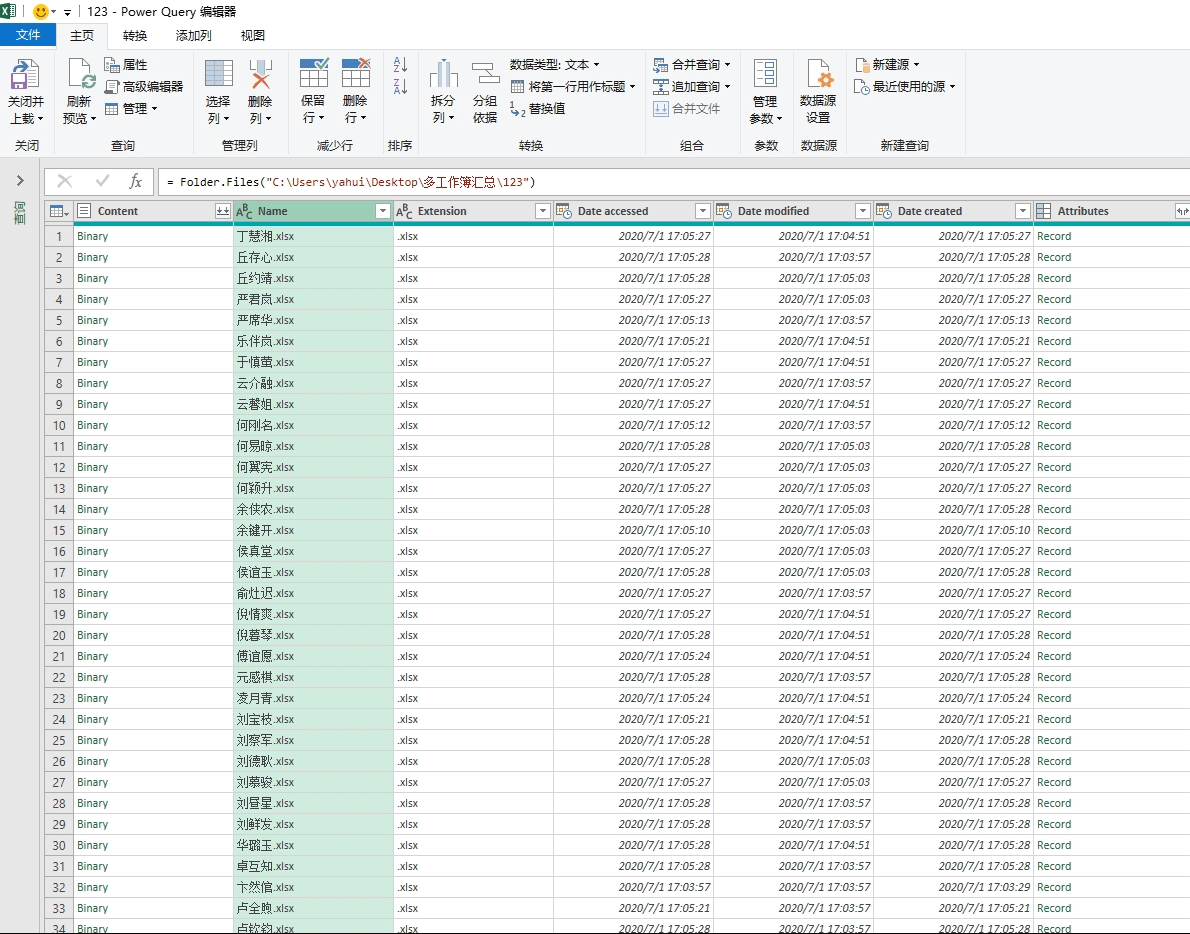The height and width of the screenshot is (934, 1190).
Task: Open 属性 (Properties)
Action: click(126, 64)
